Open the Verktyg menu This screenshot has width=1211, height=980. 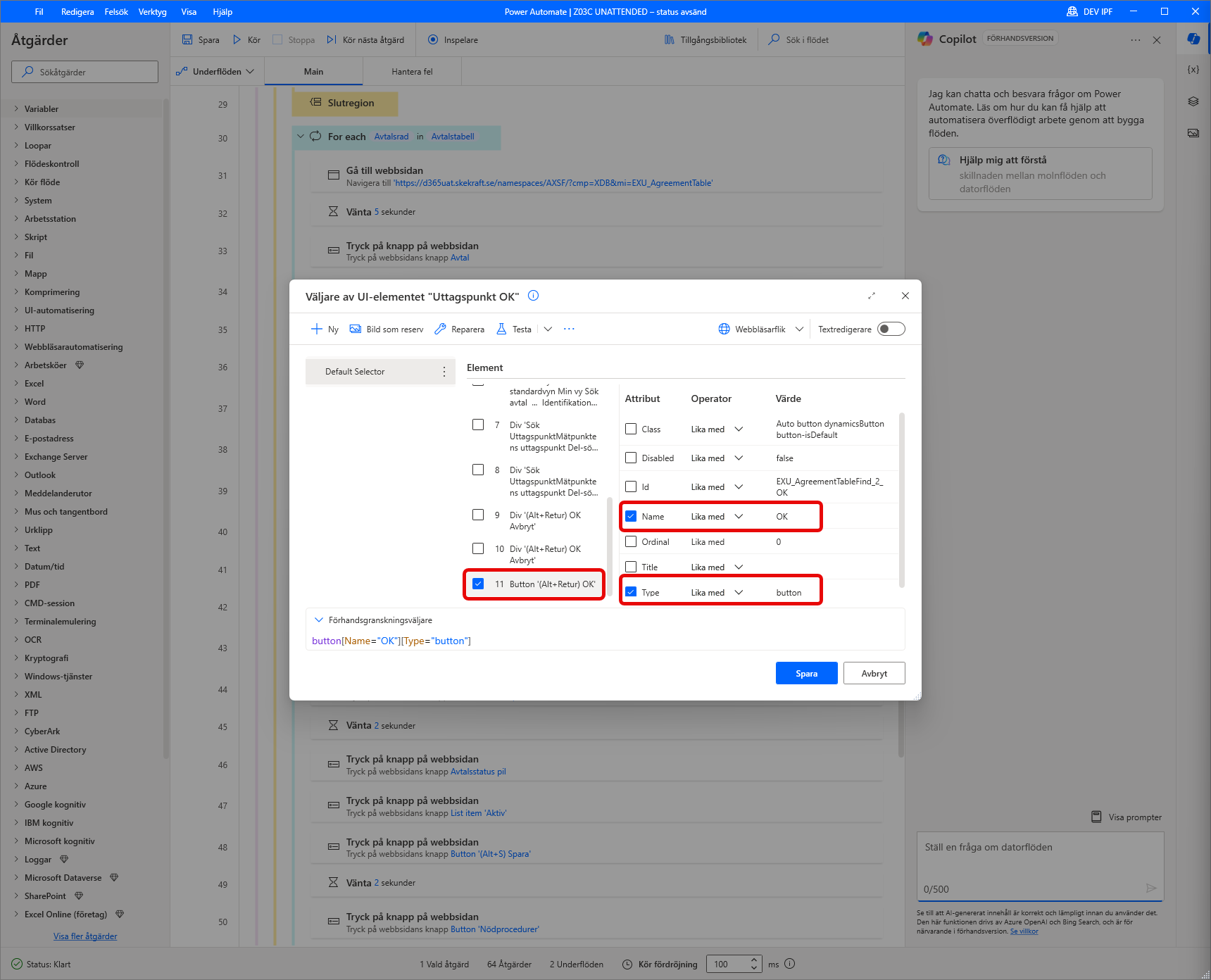[152, 11]
